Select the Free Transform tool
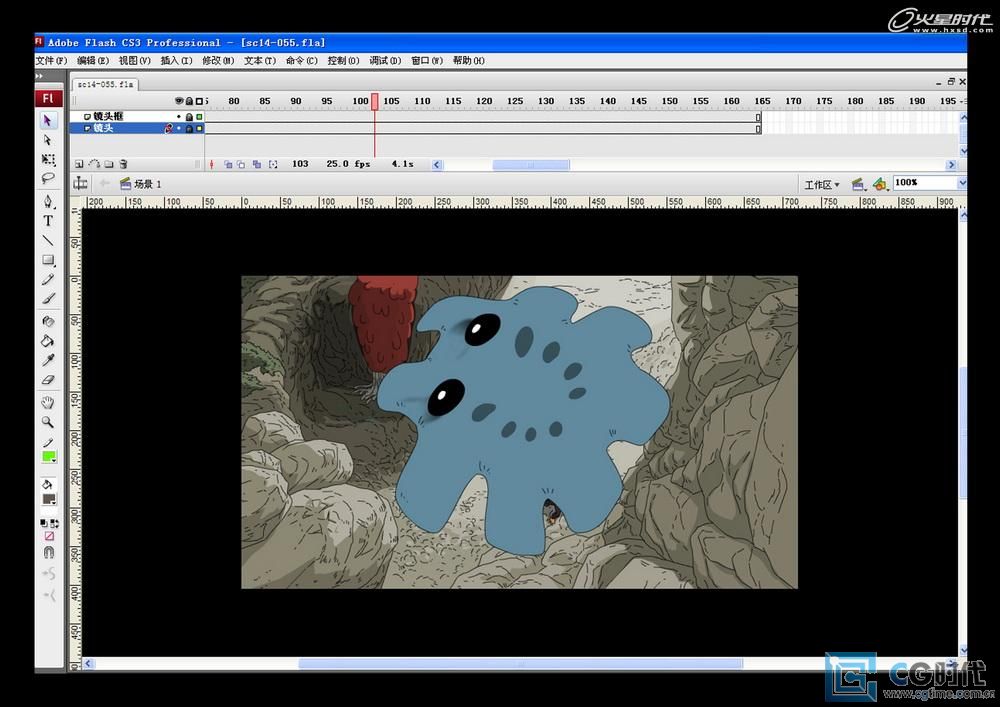 pyautogui.click(x=48, y=159)
